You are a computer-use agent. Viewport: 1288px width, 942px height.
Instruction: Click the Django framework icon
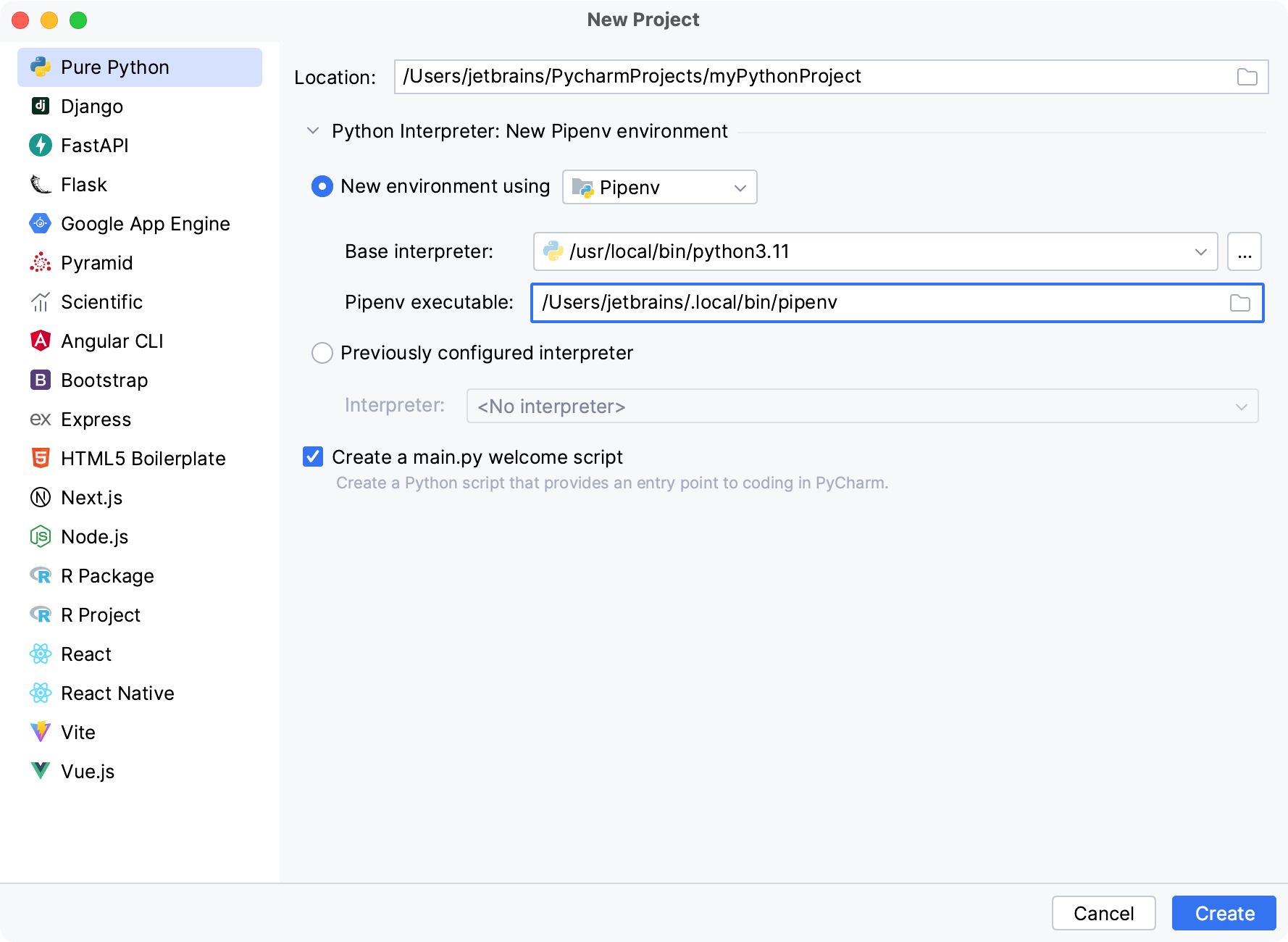(x=41, y=106)
